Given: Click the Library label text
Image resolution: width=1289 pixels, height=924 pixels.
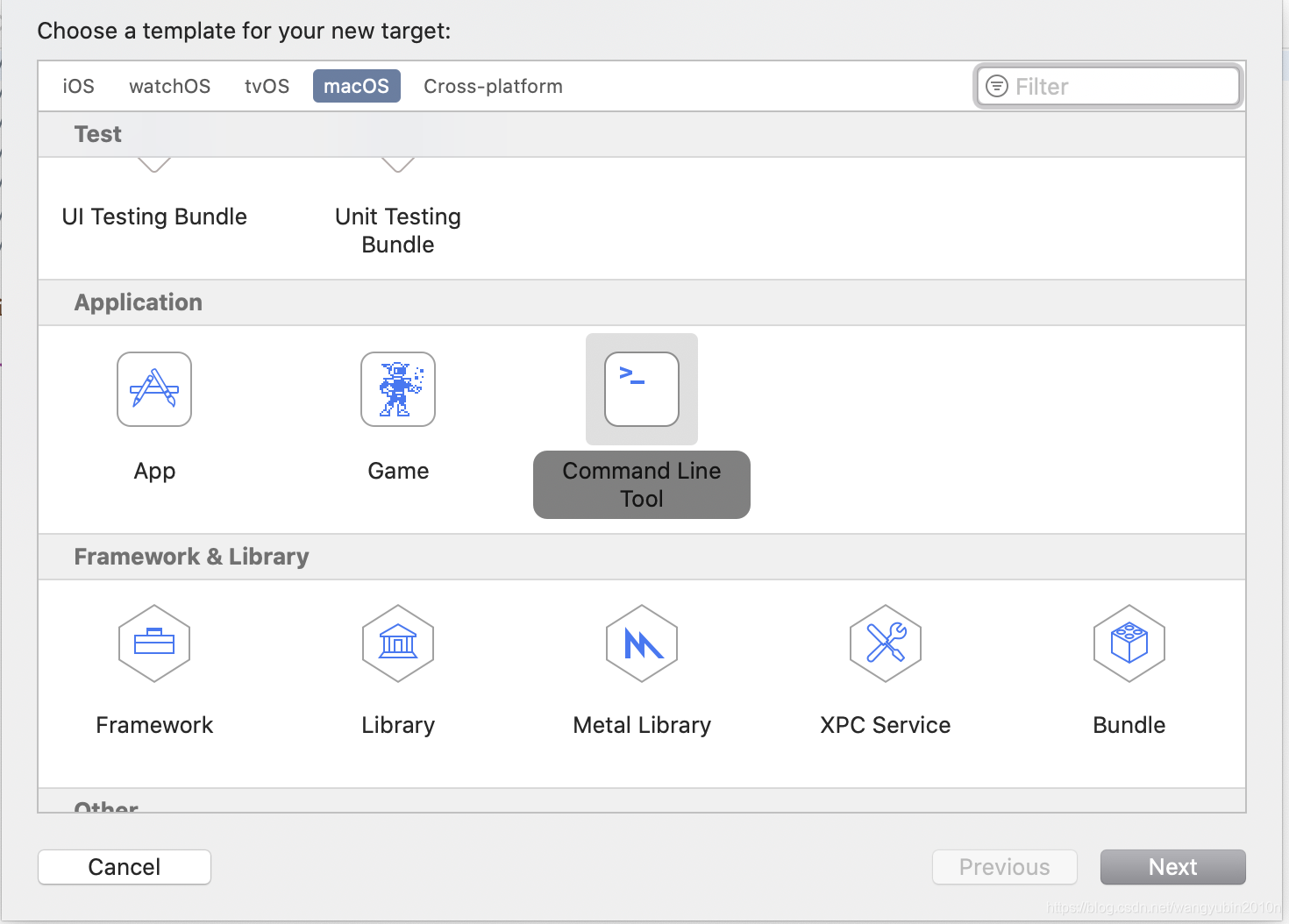Looking at the screenshot, I should tap(398, 726).
